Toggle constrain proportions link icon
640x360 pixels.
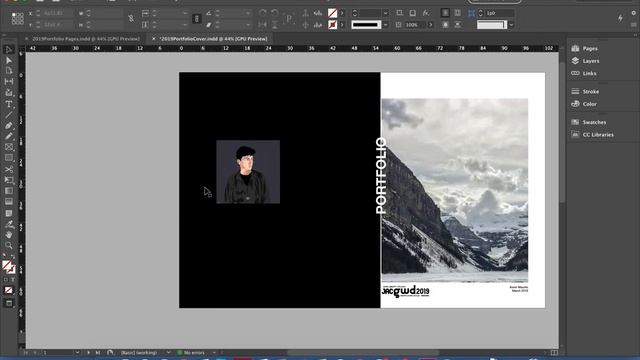(x=131, y=19)
